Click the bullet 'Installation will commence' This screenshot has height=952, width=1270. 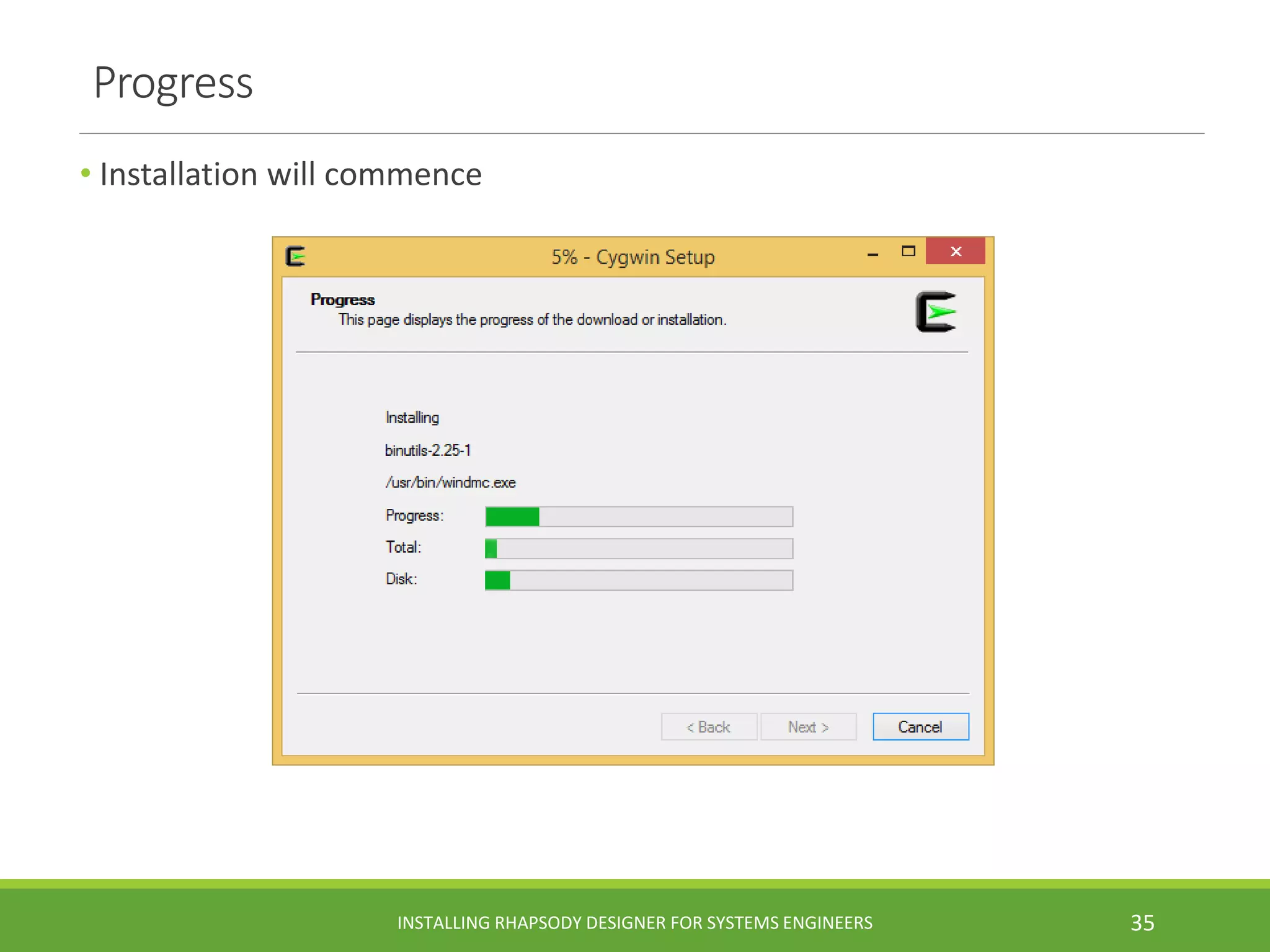point(291,174)
